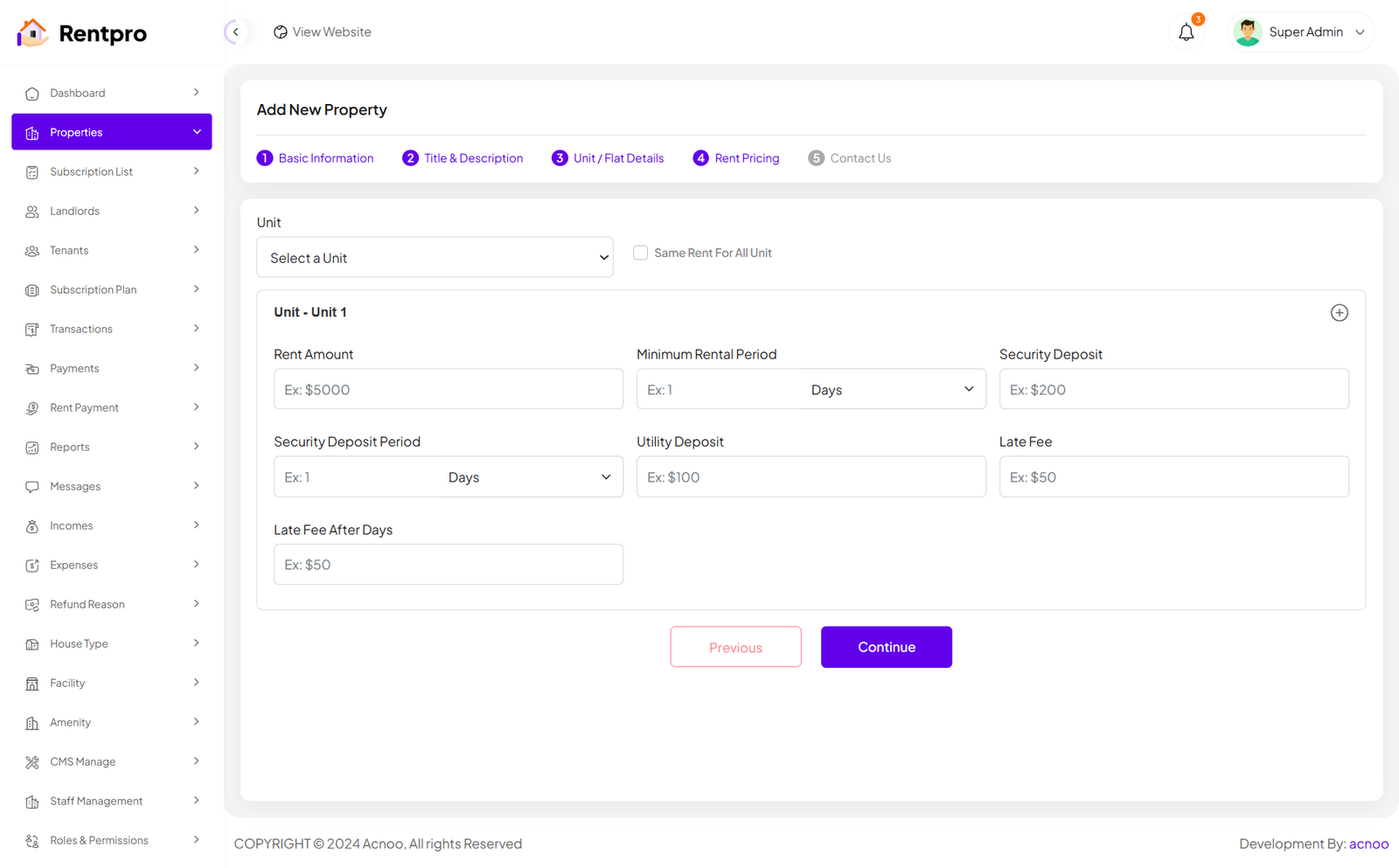Expand the Super Admin account menu
This screenshot has height=868, width=1399.
click(x=1359, y=32)
